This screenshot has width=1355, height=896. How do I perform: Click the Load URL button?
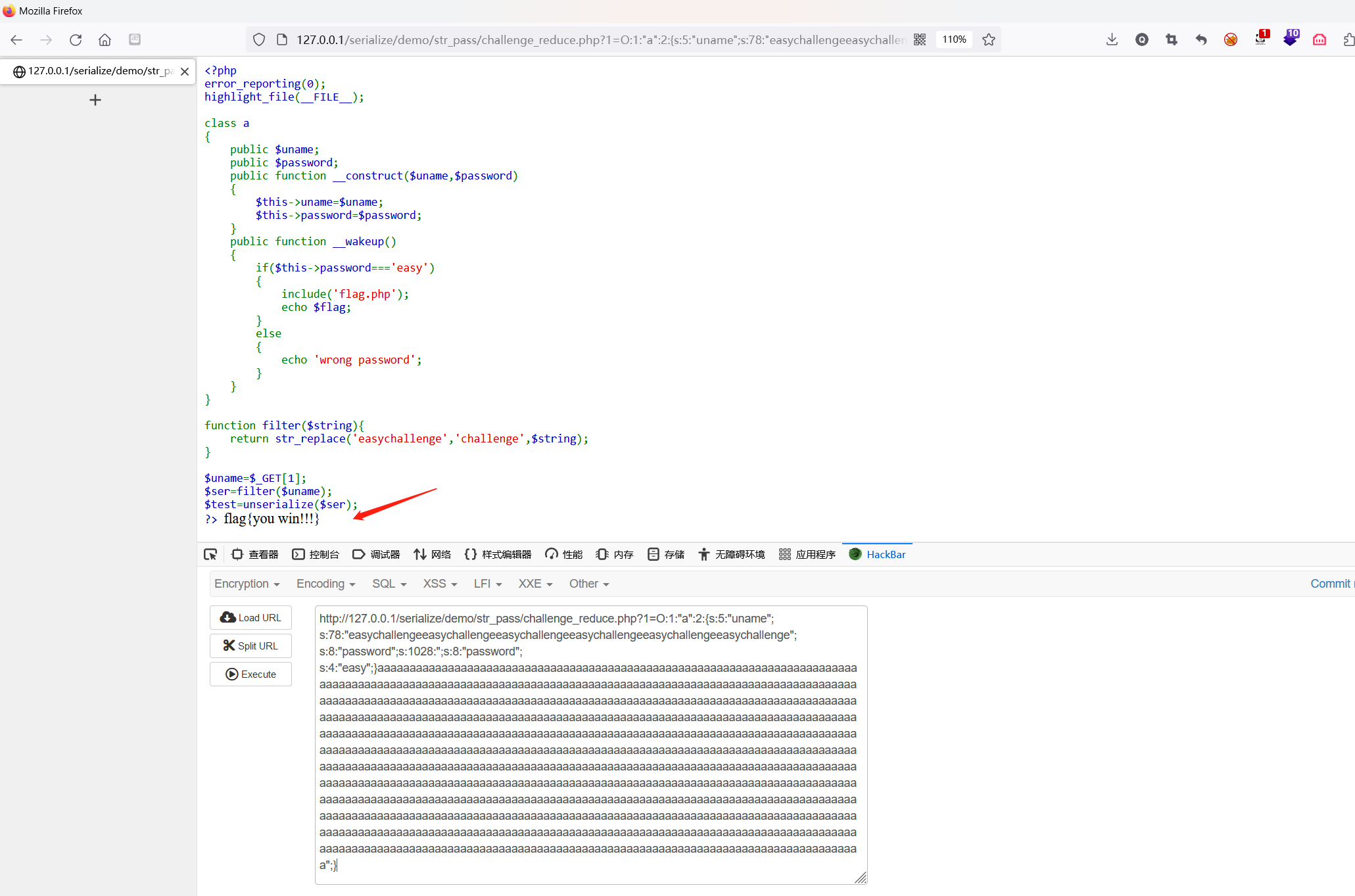[250, 618]
